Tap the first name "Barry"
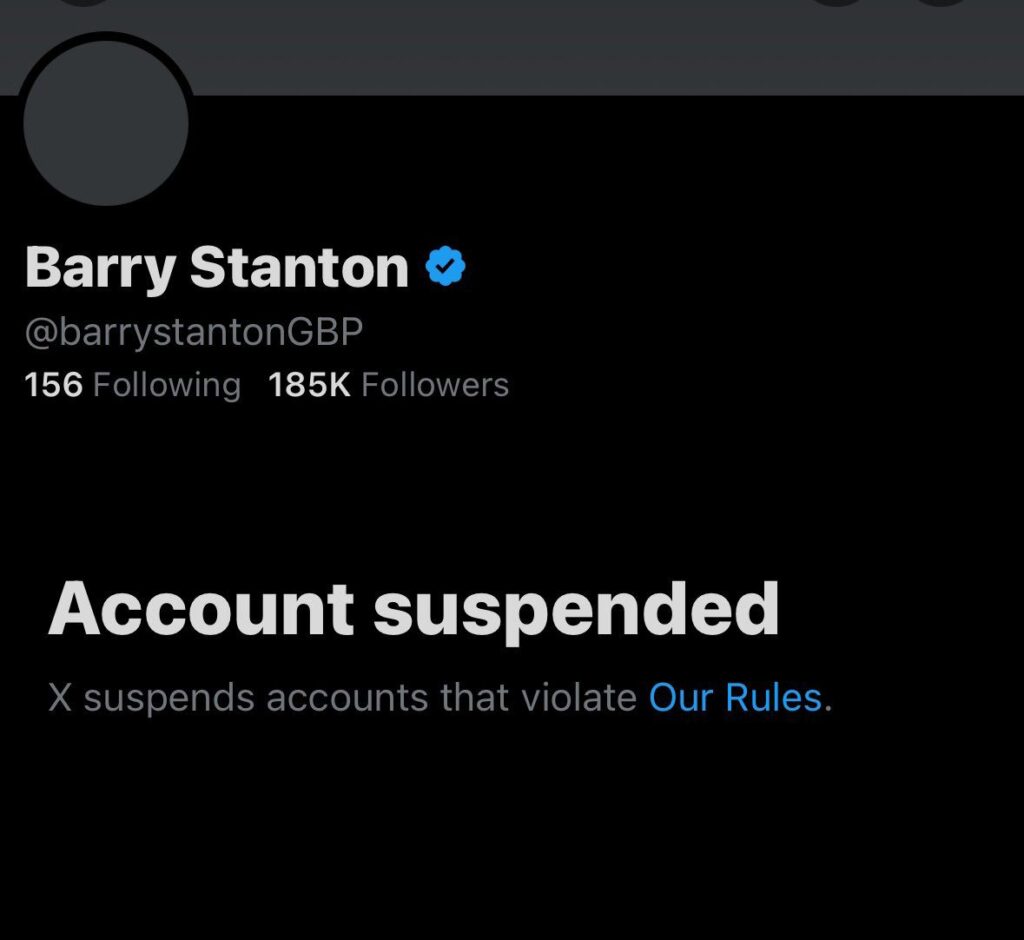 click(x=98, y=268)
